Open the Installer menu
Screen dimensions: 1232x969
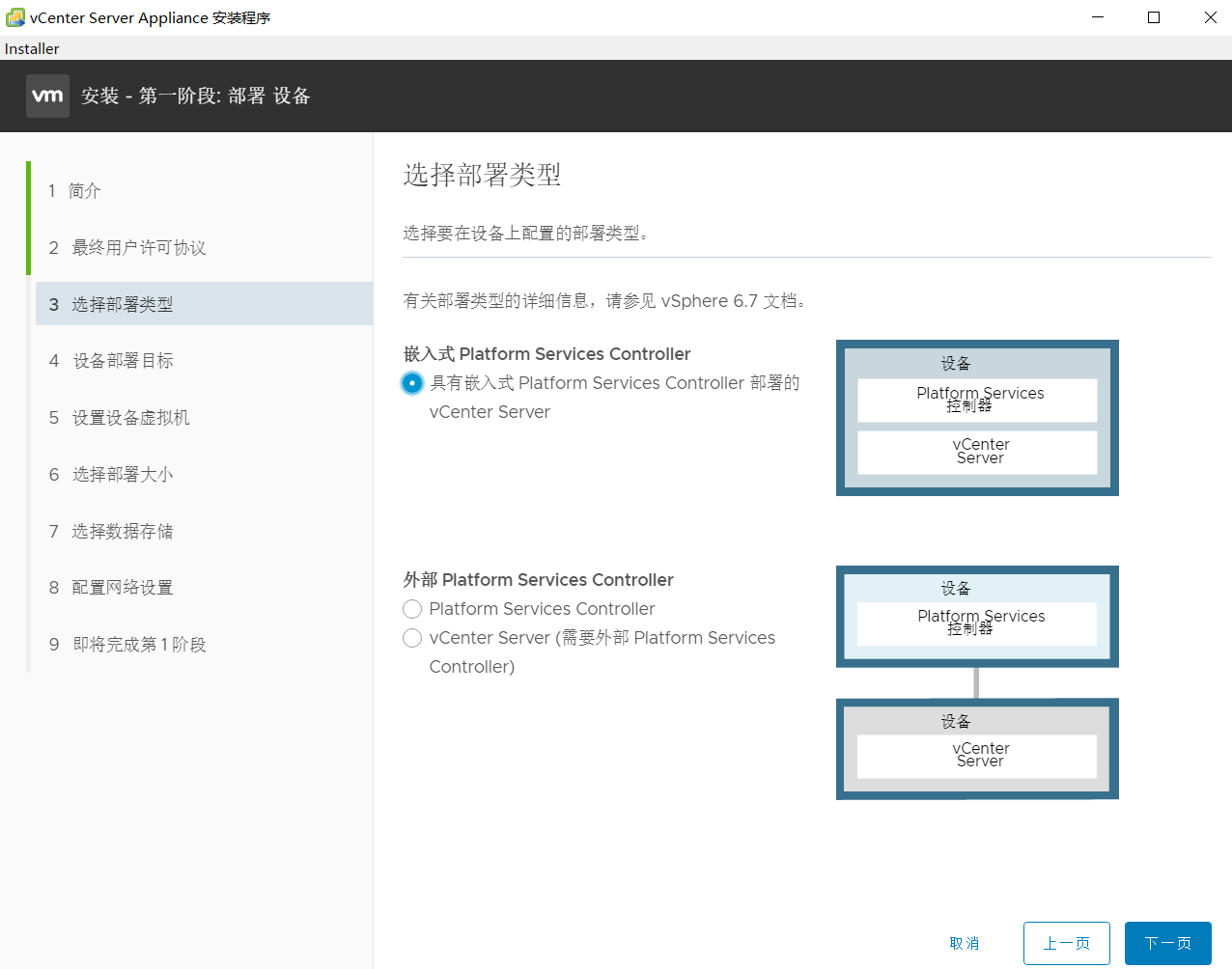coord(32,48)
